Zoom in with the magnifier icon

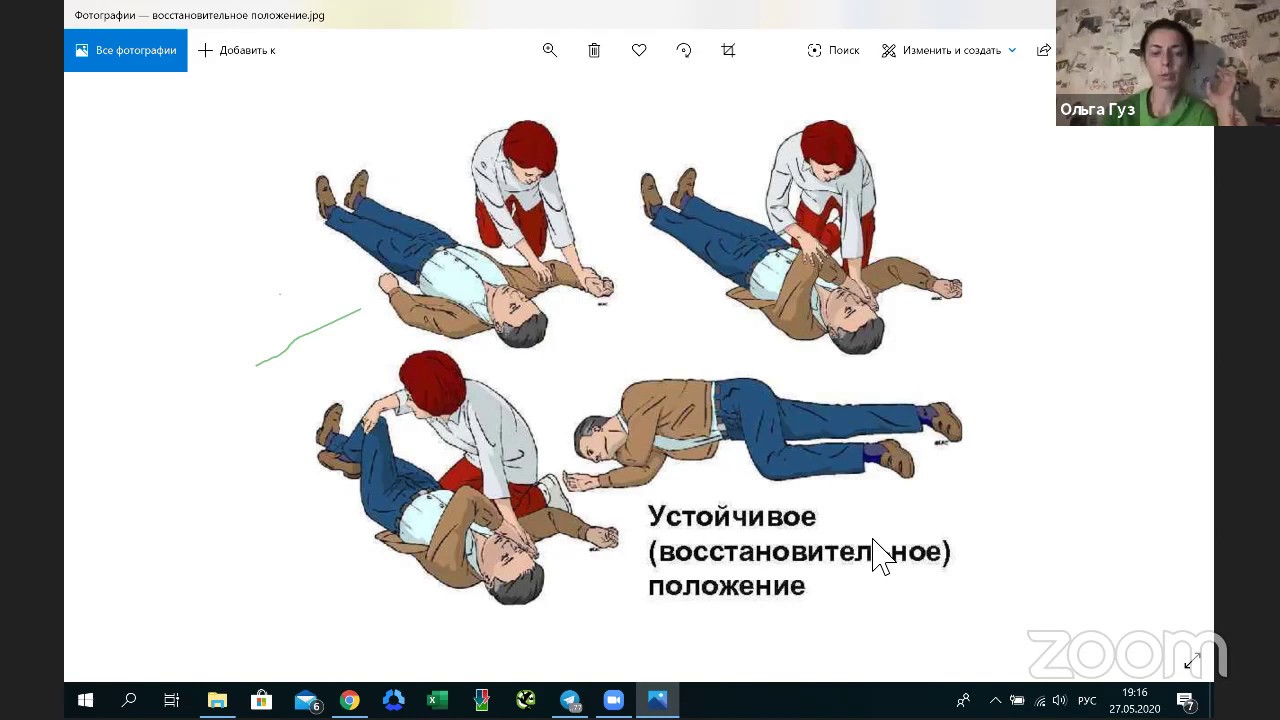pos(550,50)
